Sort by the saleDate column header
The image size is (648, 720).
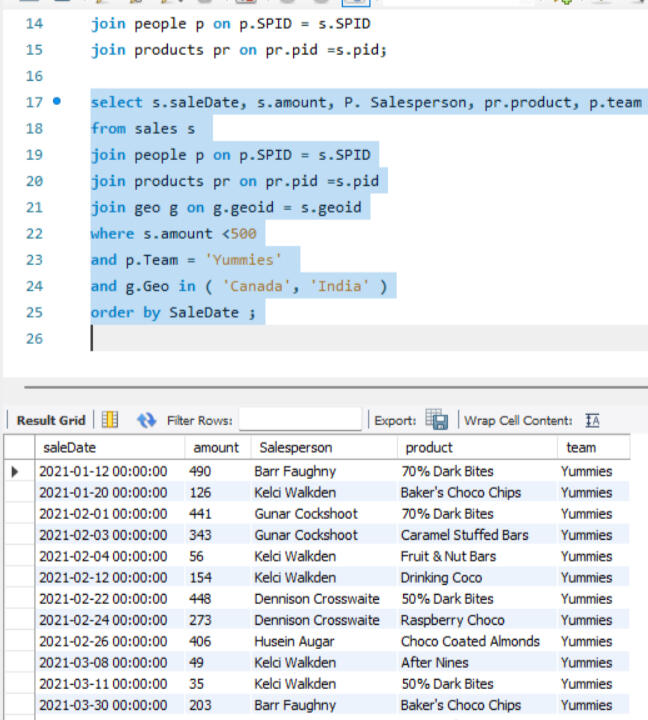click(x=70, y=447)
